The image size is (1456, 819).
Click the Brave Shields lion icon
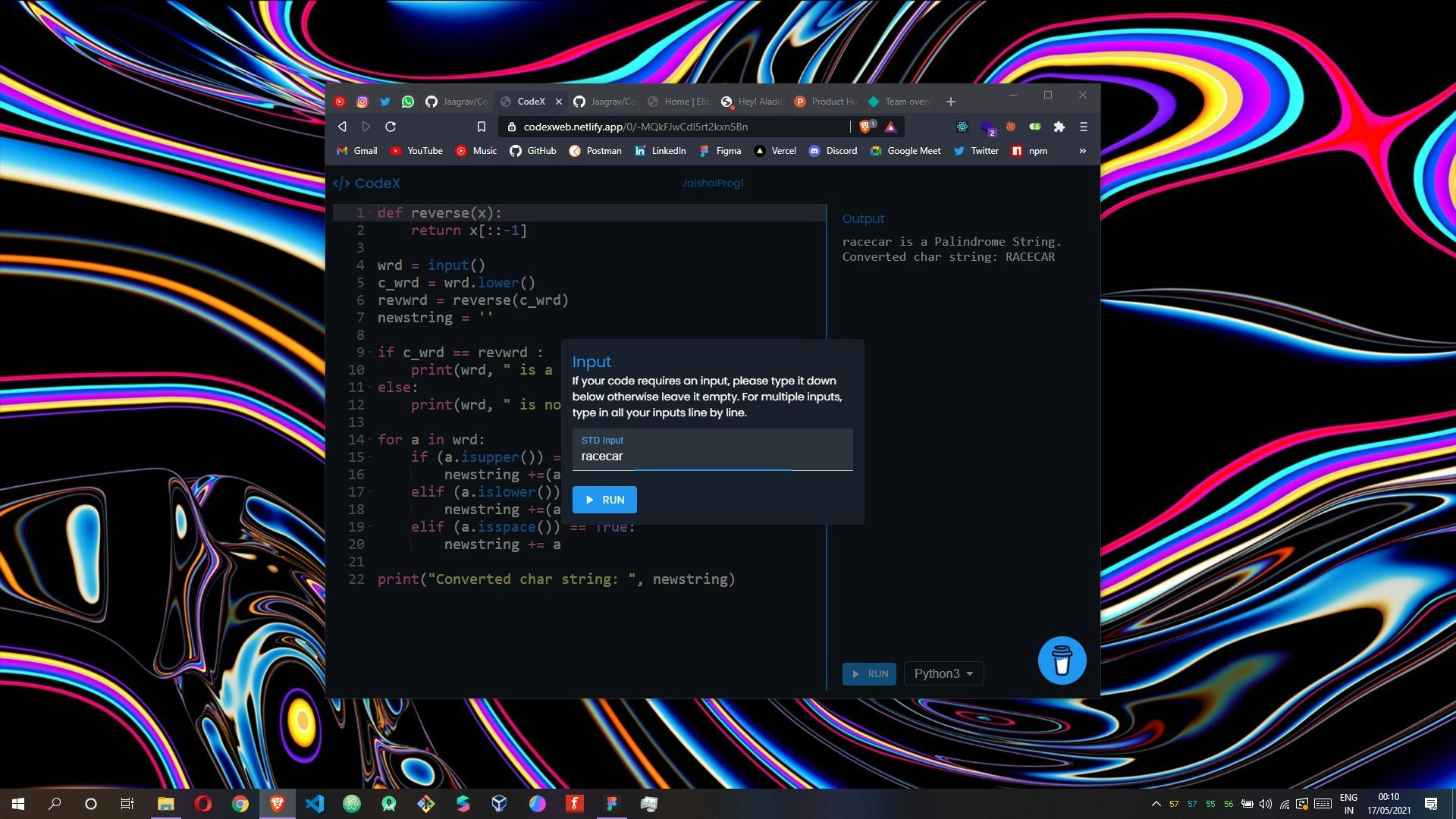[x=864, y=127]
